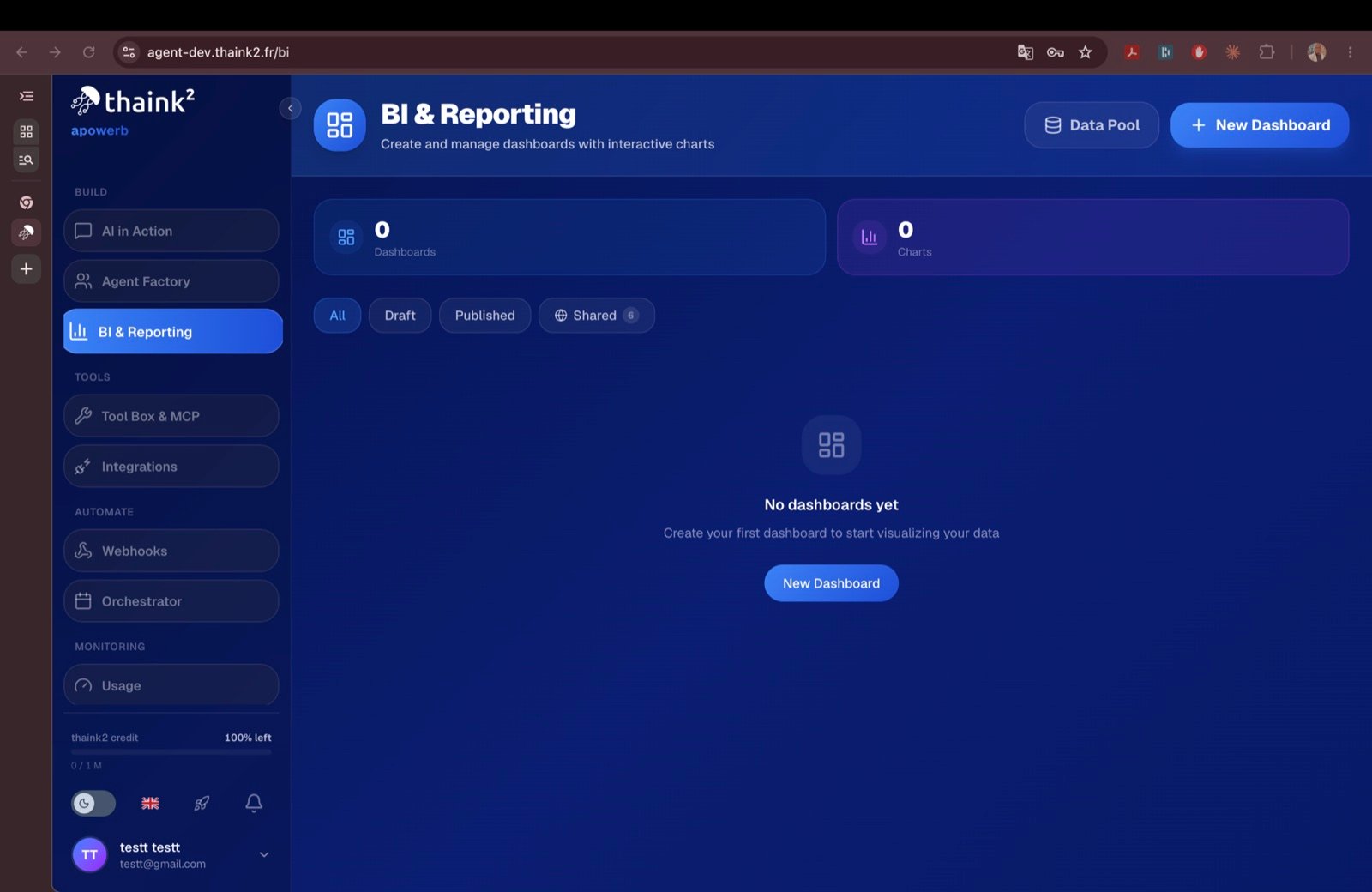1372x892 pixels.
Task: Open Usage monitoring page
Action: (x=171, y=685)
